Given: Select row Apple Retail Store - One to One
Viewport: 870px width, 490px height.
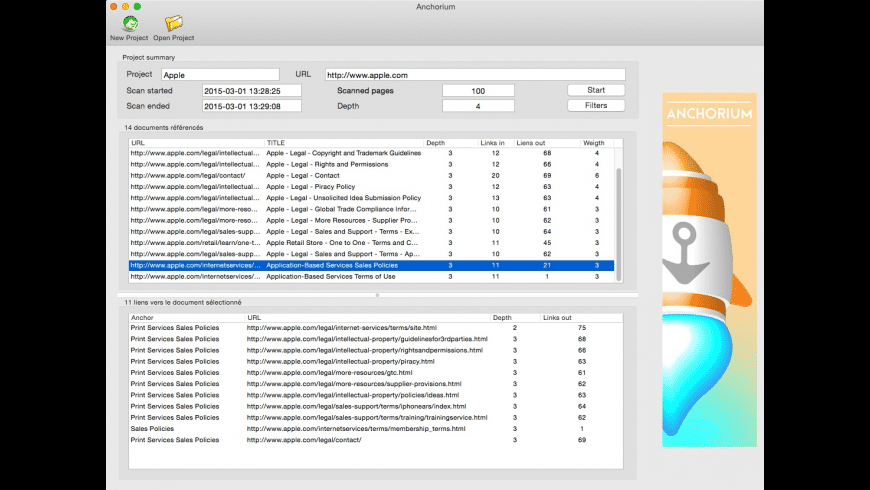Looking at the screenshot, I should coord(371,243).
